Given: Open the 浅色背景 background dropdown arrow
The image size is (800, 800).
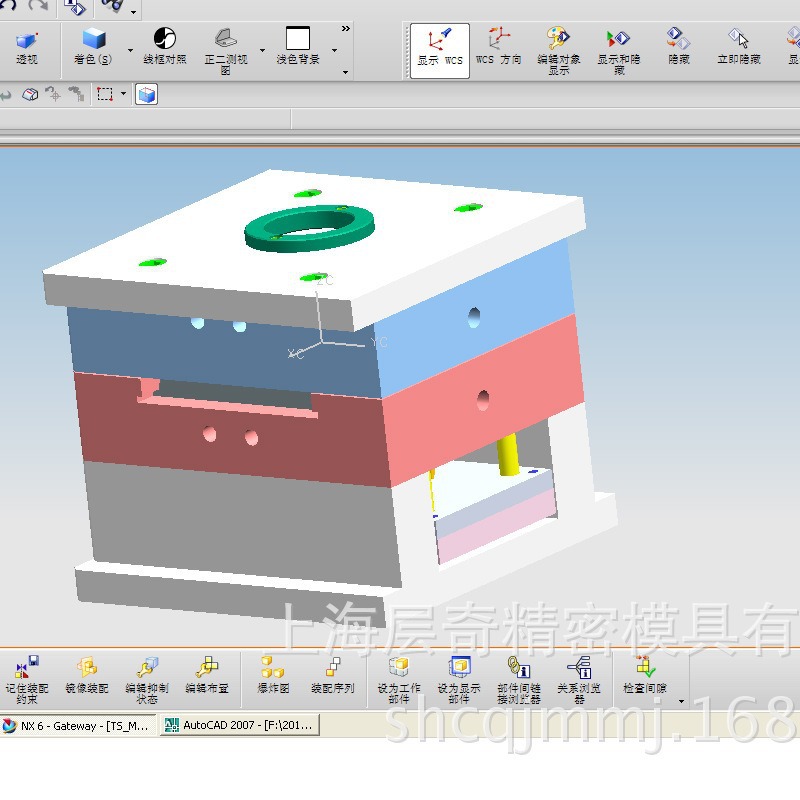Looking at the screenshot, I should tap(334, 51).
